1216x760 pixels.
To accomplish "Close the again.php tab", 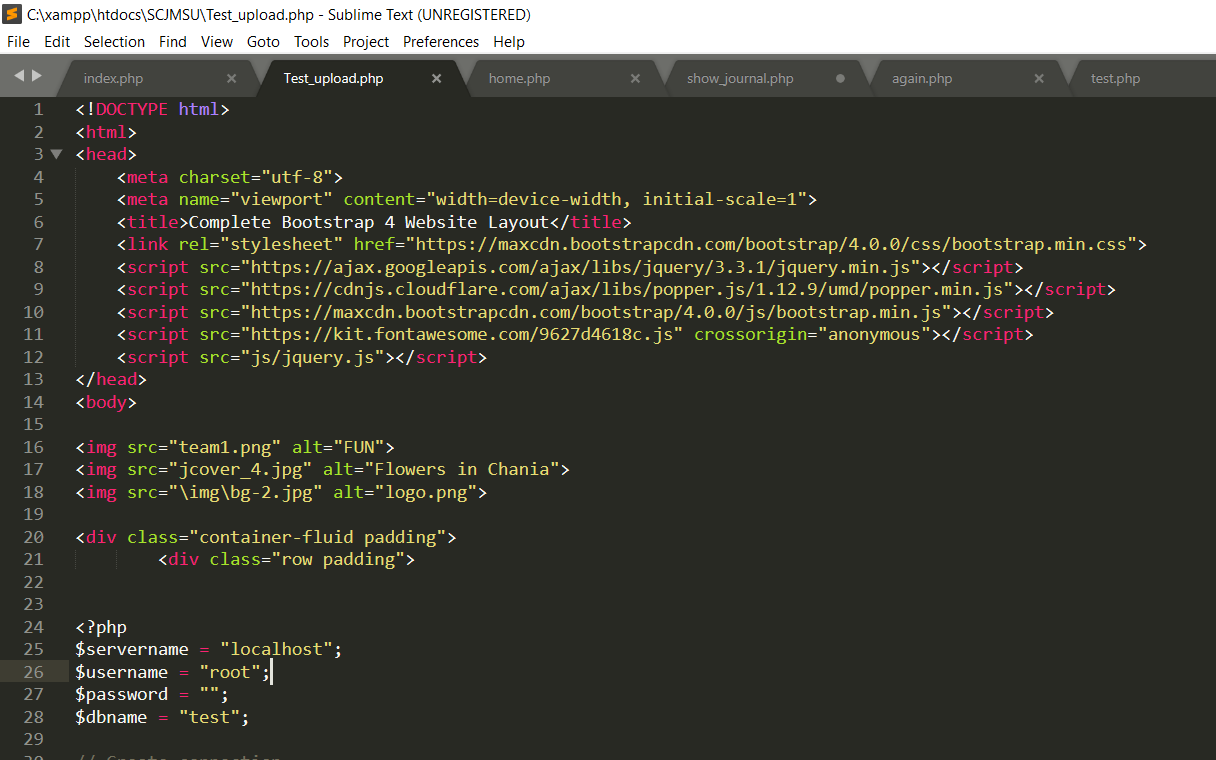I will [x=1039, y=79].
